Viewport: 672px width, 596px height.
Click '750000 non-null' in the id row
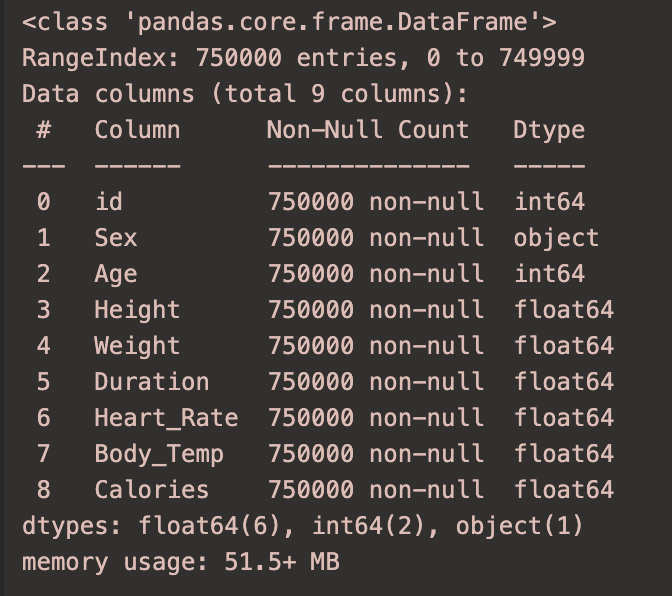376,201
